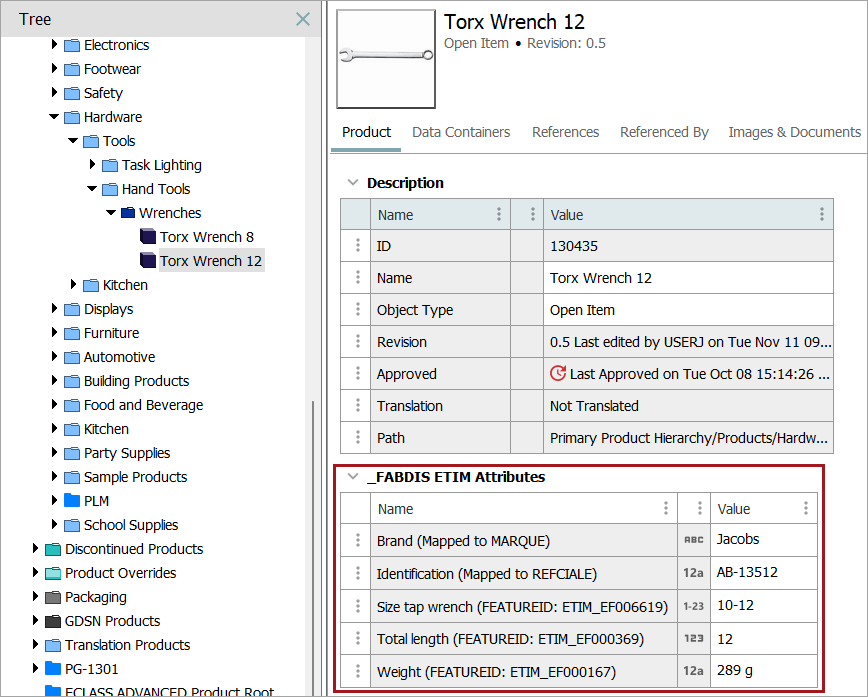868x697 pixels.
Task: Open the FABDIS Value column options menu
Action: click(x=806, y=508)
